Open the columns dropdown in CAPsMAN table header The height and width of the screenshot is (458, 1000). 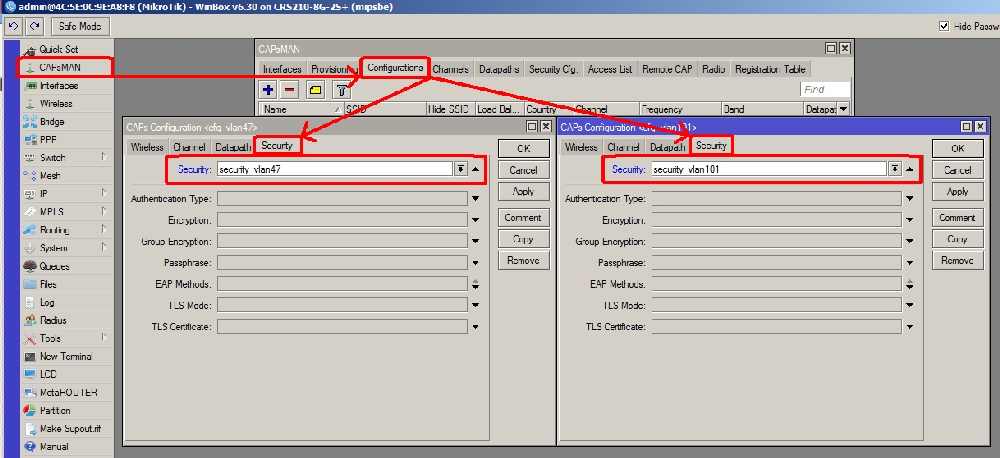click(843, 109)
